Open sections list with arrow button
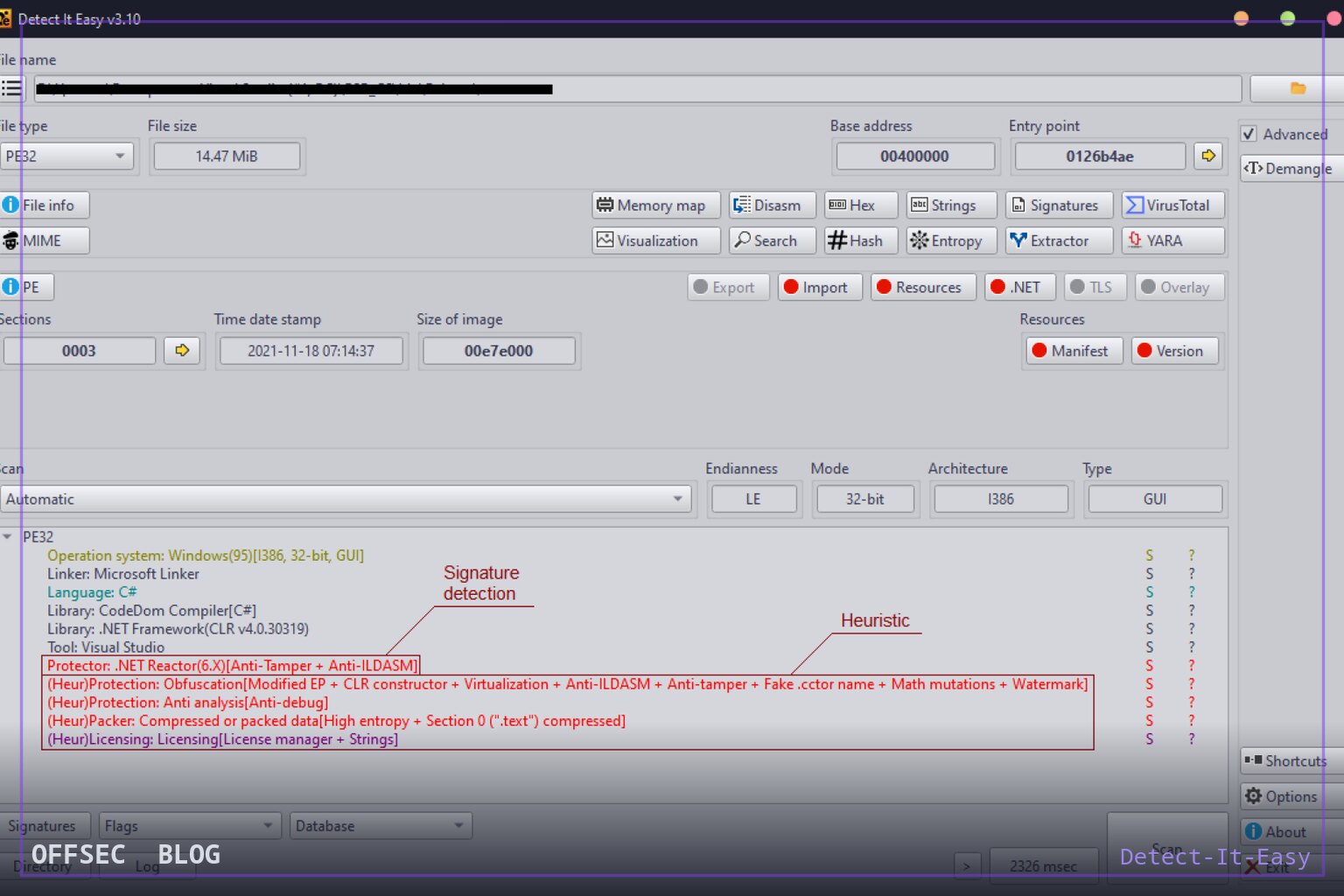 coord(182,351)
